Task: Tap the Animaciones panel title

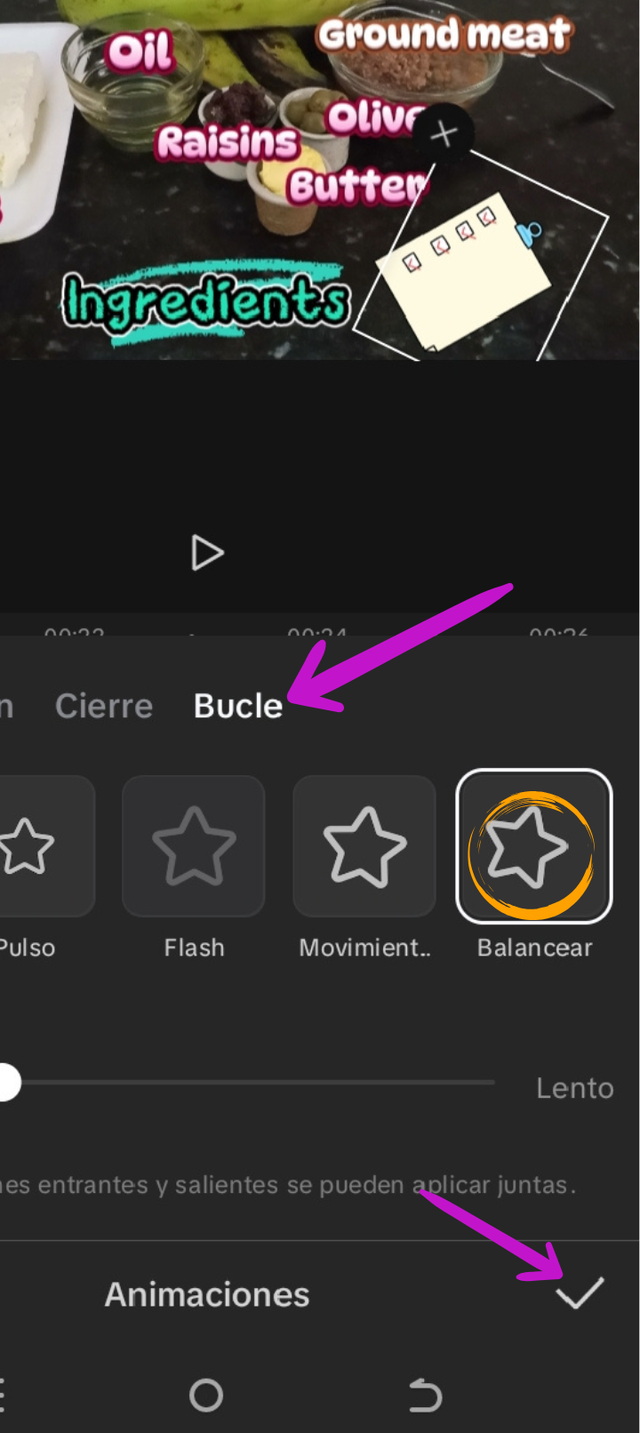Action: 207,1295
